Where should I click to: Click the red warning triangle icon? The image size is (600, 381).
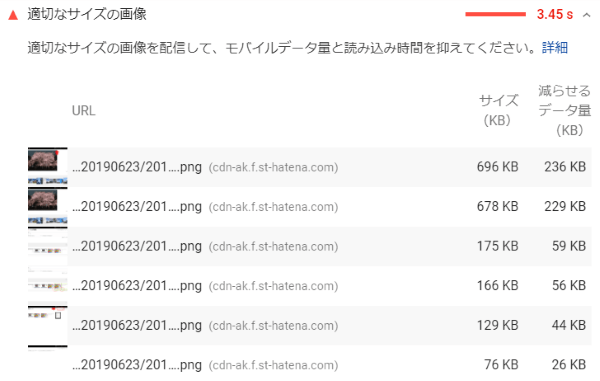(13, 15)
